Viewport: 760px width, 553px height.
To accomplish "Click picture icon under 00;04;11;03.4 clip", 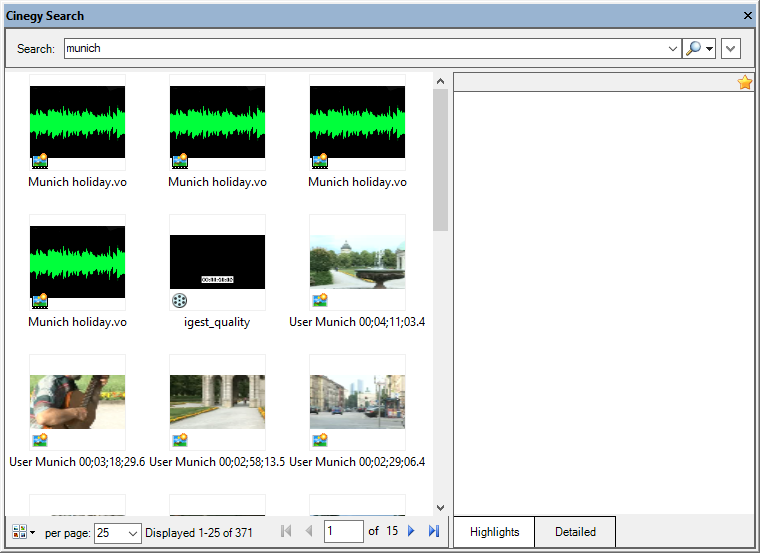I will pyautogui.click(x=320, y=300).
